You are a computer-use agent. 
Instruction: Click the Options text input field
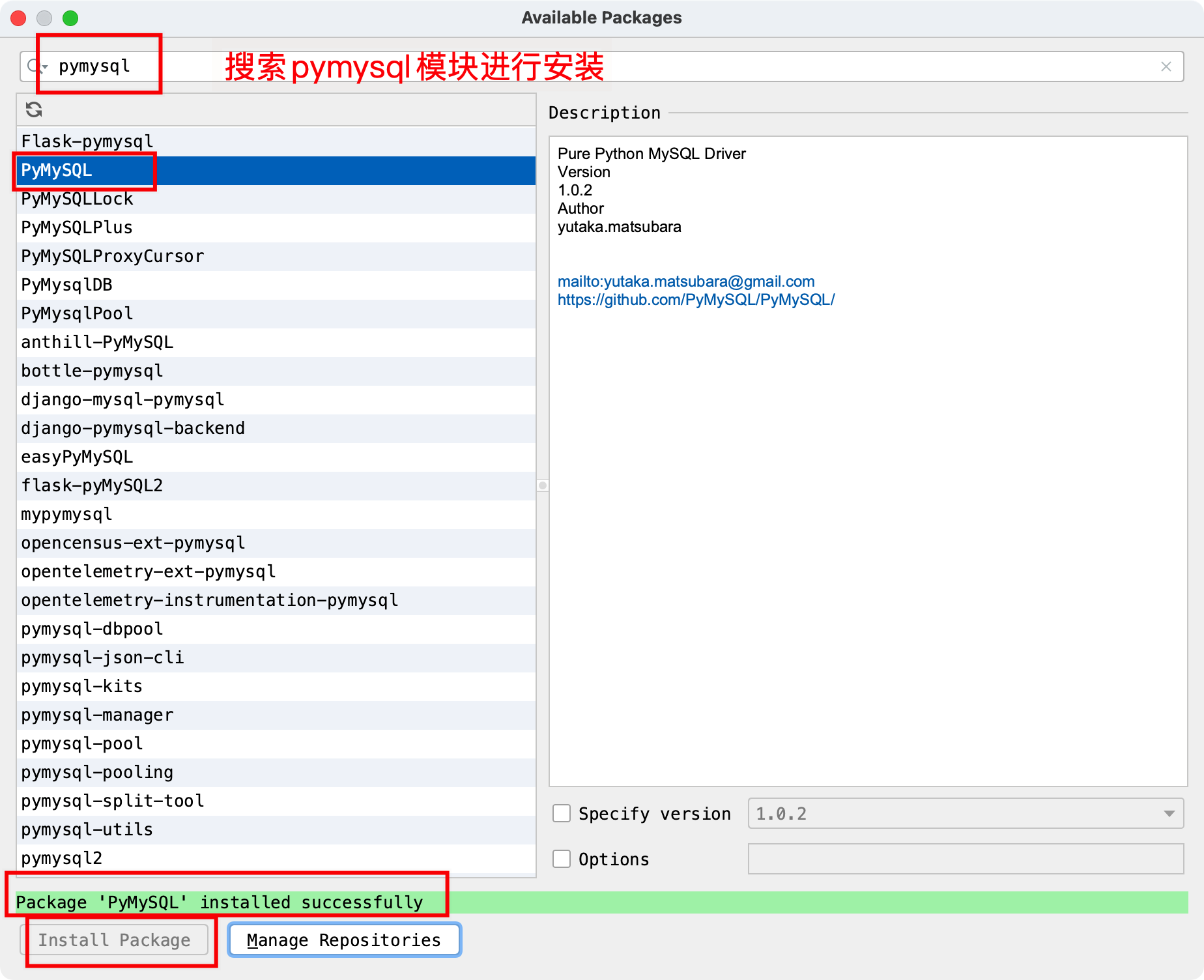click(966, 859)
